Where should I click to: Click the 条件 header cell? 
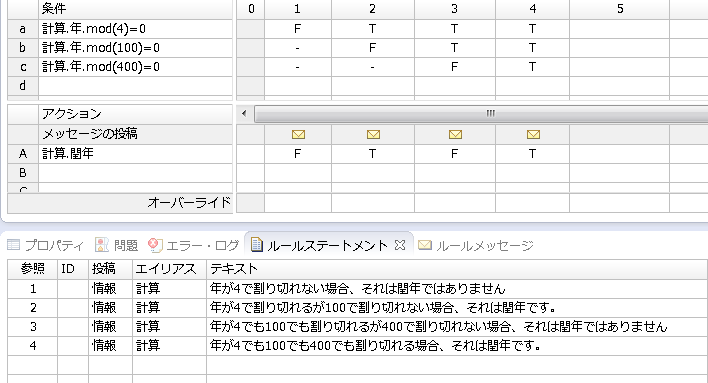(x=135, y=9)
